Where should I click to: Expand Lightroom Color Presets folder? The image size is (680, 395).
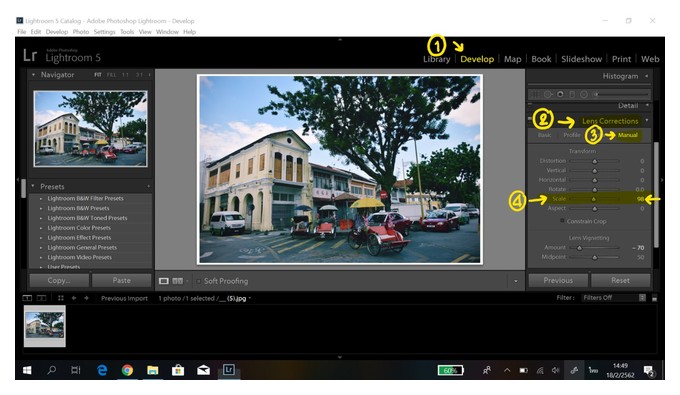coord(41,228)
